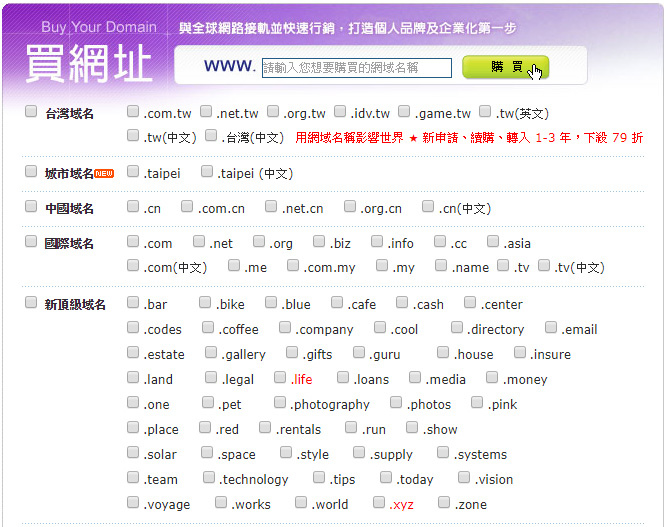This screenshot has width=666, height=527.
Task: Enable the .org checkbox
Action: coord(259,242)
